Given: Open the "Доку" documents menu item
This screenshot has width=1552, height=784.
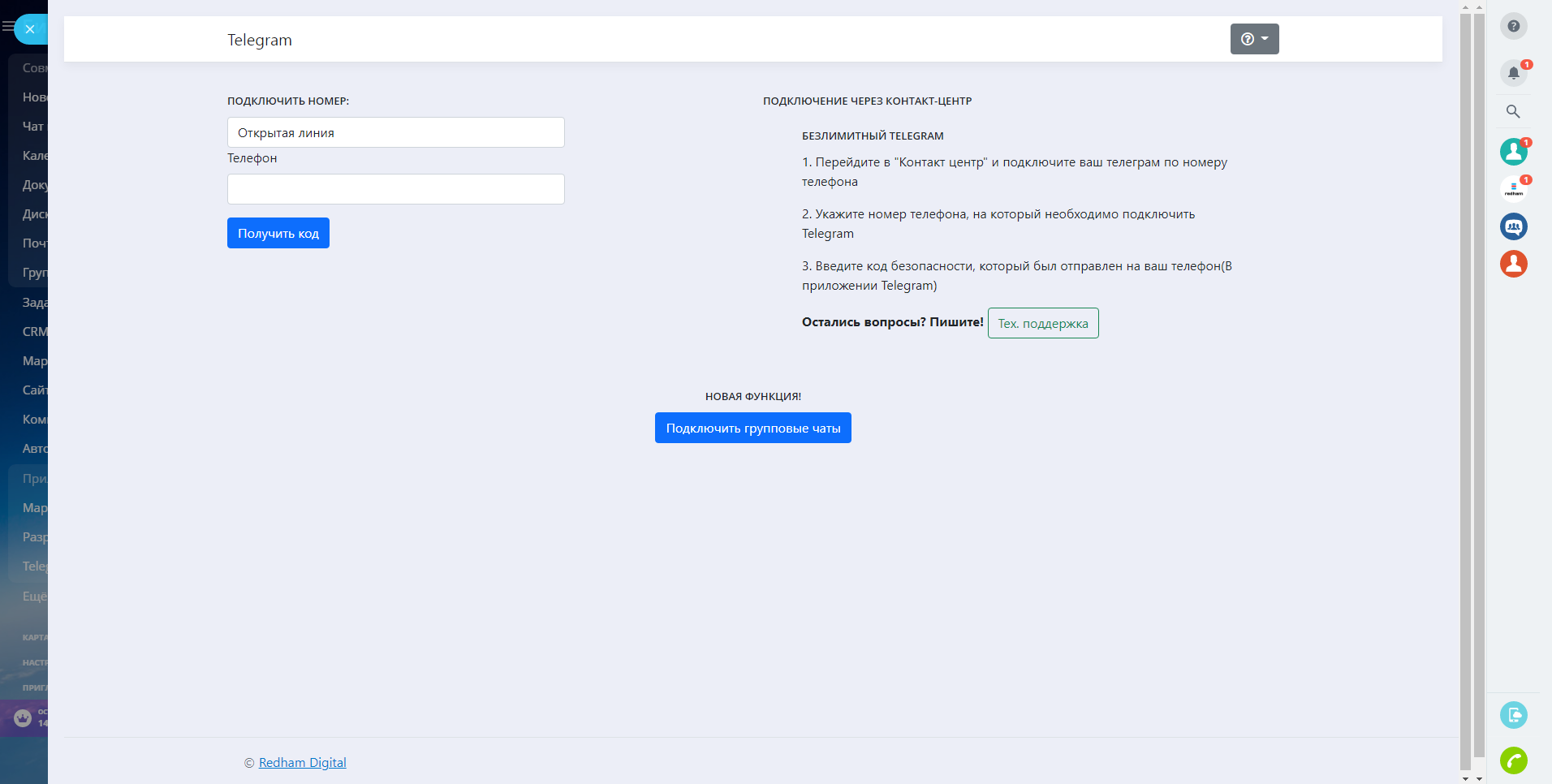Looking at the screenshot, I should click(x=35, y=185).
